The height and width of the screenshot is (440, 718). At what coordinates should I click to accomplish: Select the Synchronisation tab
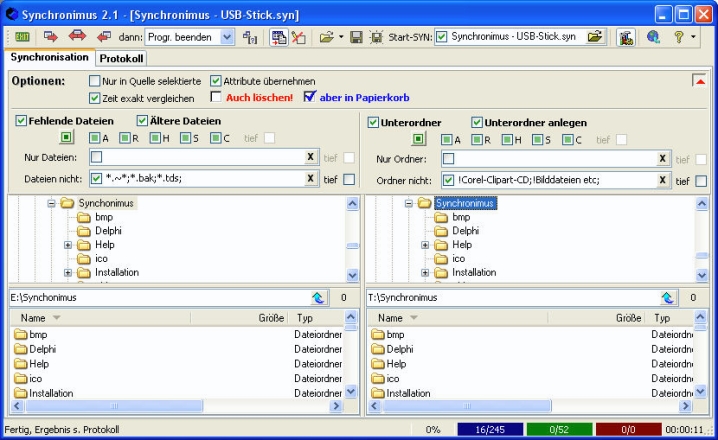[49, 57]
